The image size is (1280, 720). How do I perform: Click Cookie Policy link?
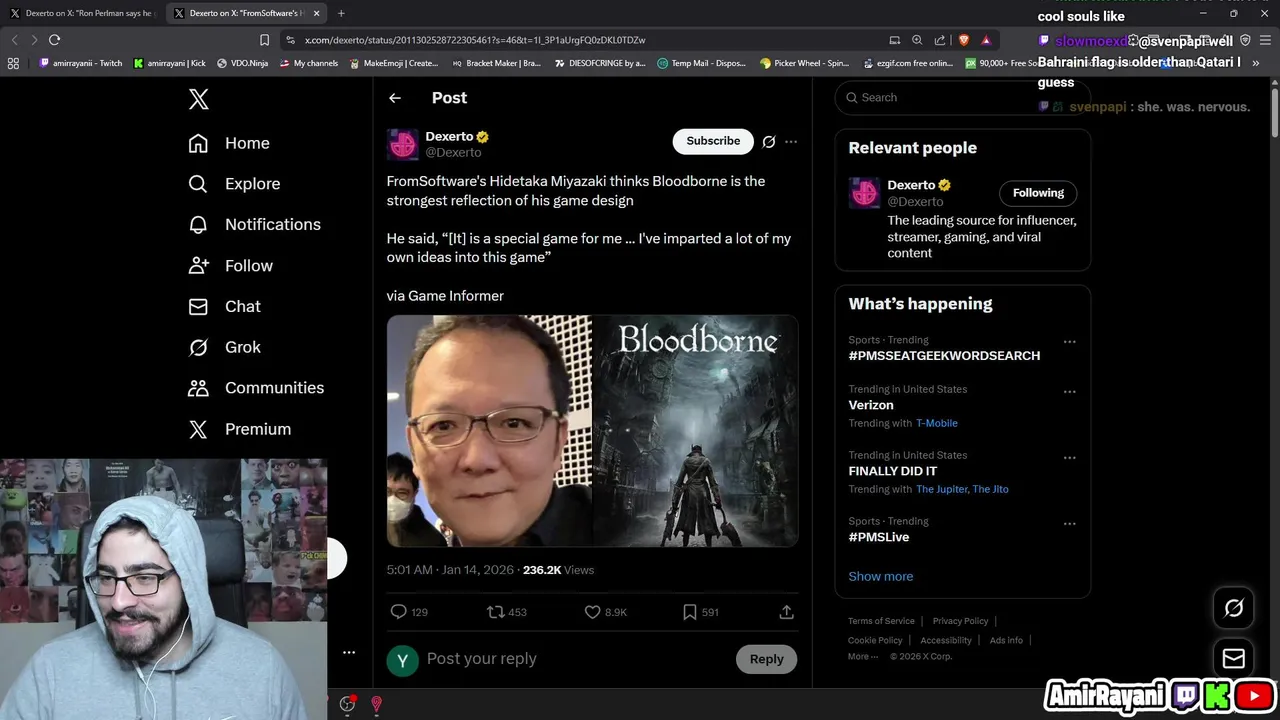click(x=875, y=640)
